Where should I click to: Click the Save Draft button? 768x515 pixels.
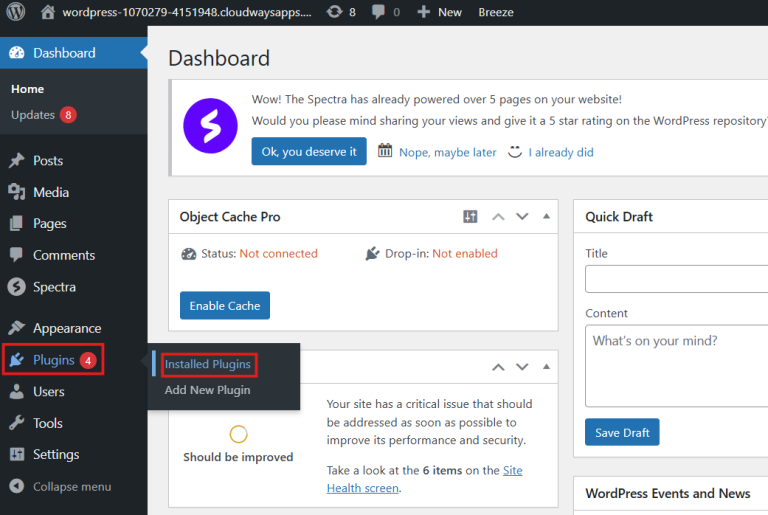click(x=622, y=433)
